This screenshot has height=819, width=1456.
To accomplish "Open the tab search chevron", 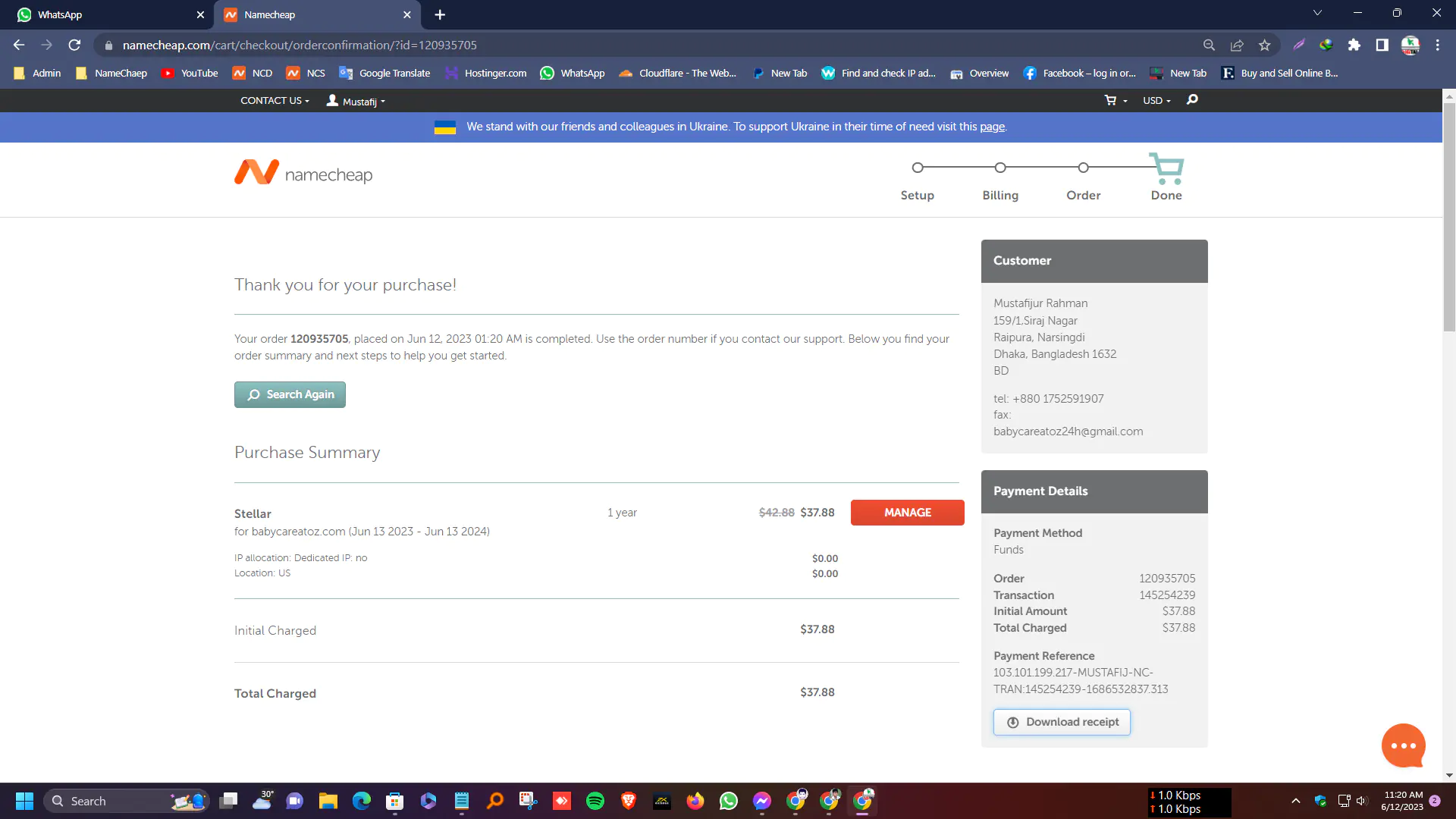I will (1317, 13).
